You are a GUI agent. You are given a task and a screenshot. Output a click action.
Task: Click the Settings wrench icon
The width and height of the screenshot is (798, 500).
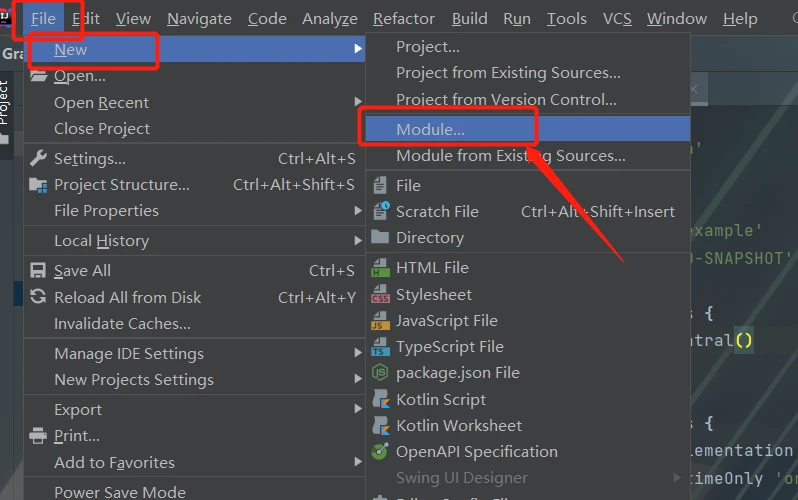tap(38, 158)
